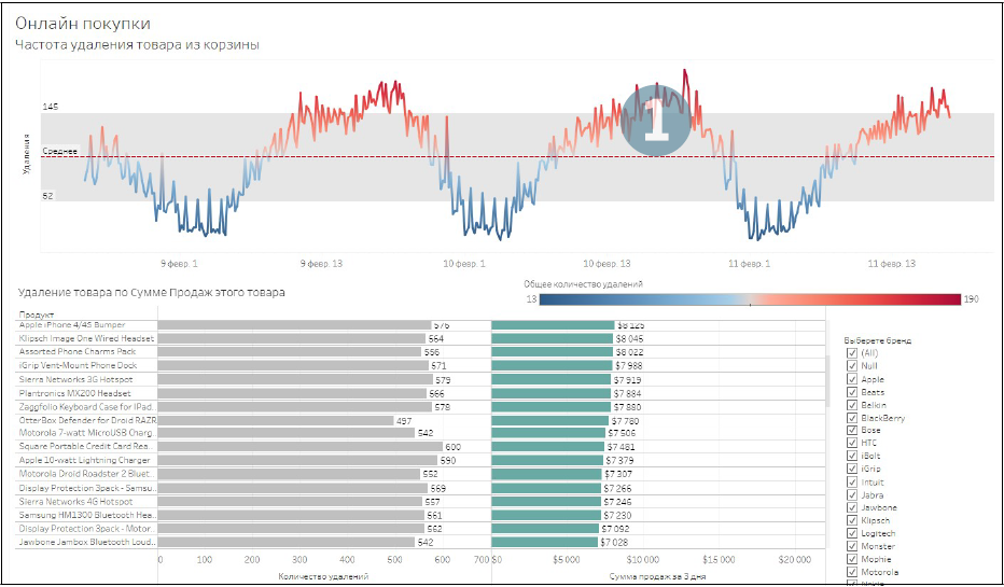Click the Klipsch Image One Wired Headset label

click(x=86, y=339)
